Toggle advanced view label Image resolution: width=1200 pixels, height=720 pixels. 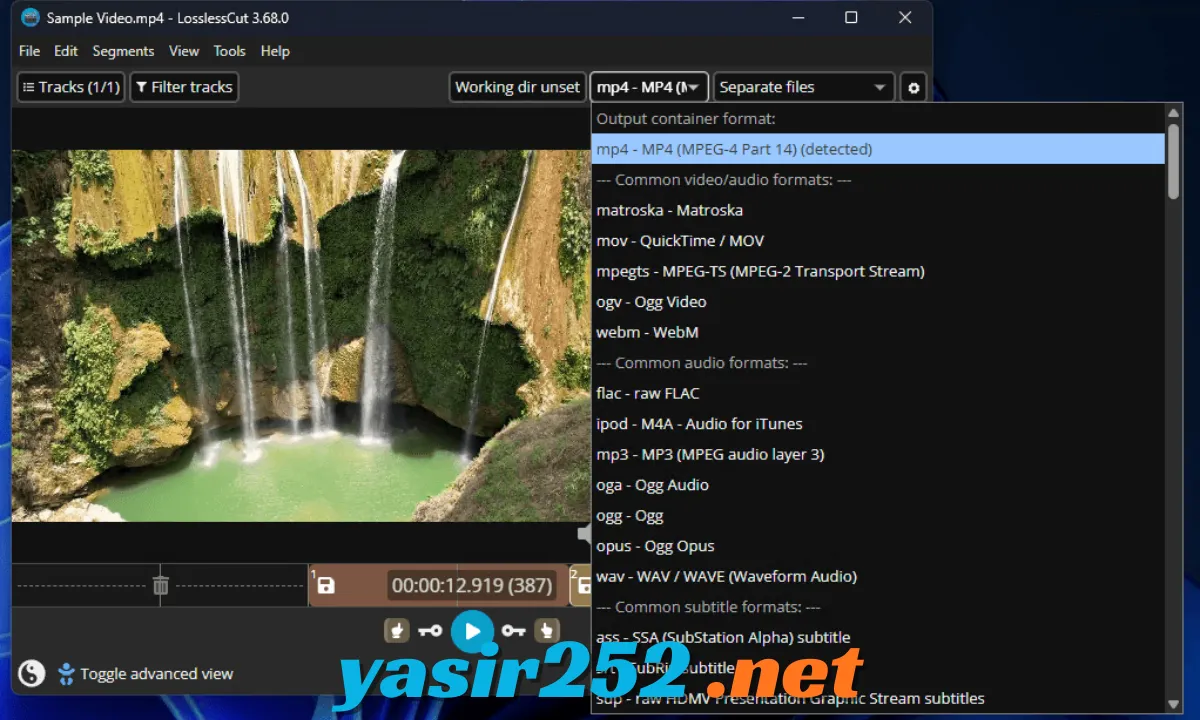pyautogui.click(x=156, y=674)
